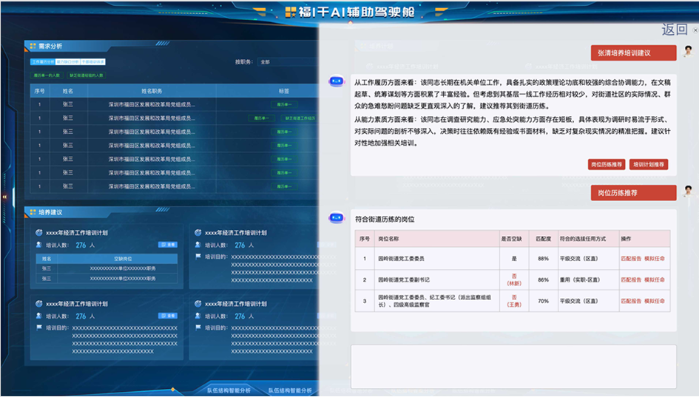Click the grid icon of 需求分析 panel
This screenshot has width=699, height=397.
click(33, 46)
